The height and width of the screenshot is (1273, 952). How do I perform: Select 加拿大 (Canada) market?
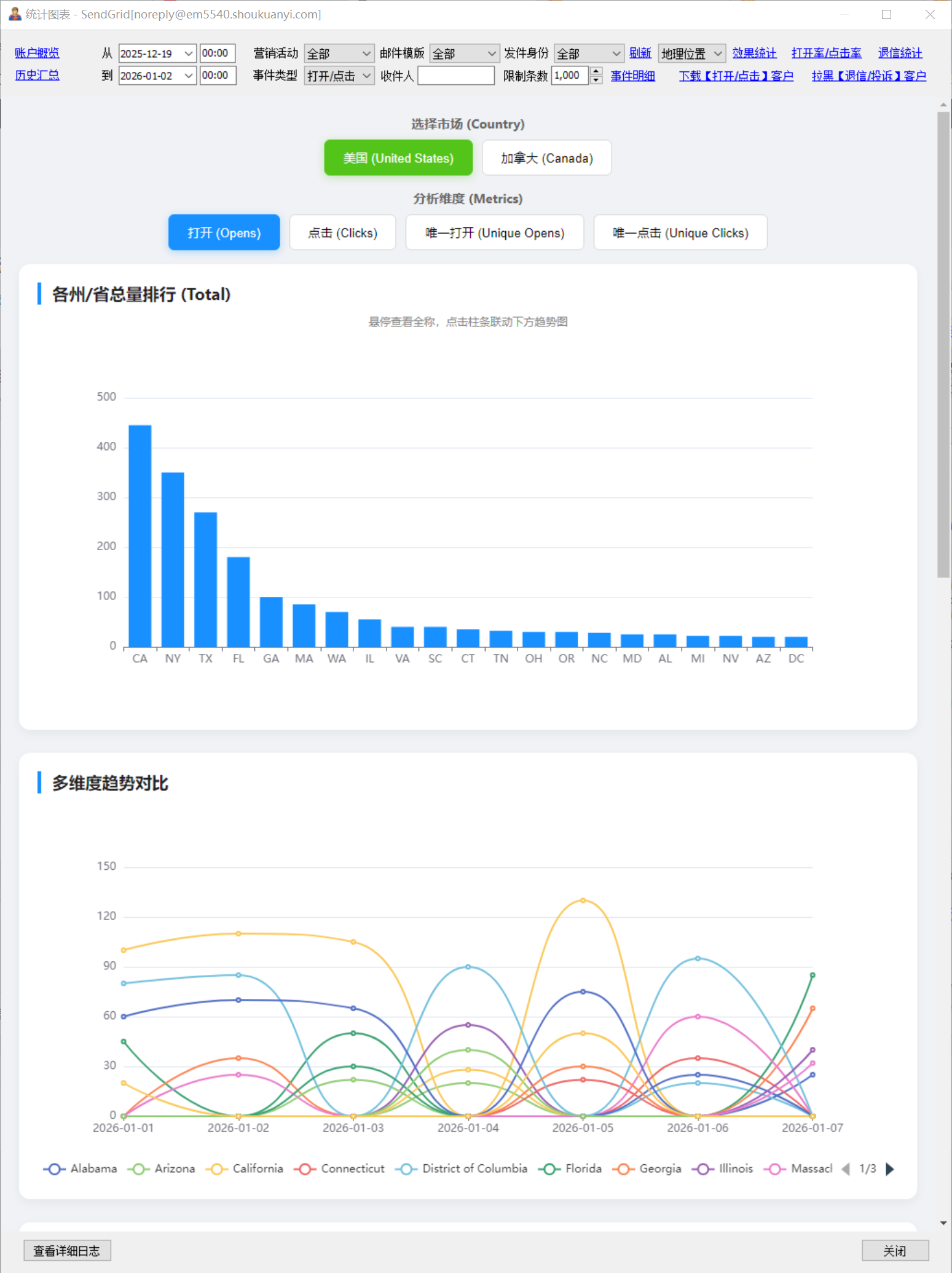click(x=546, y=158)
